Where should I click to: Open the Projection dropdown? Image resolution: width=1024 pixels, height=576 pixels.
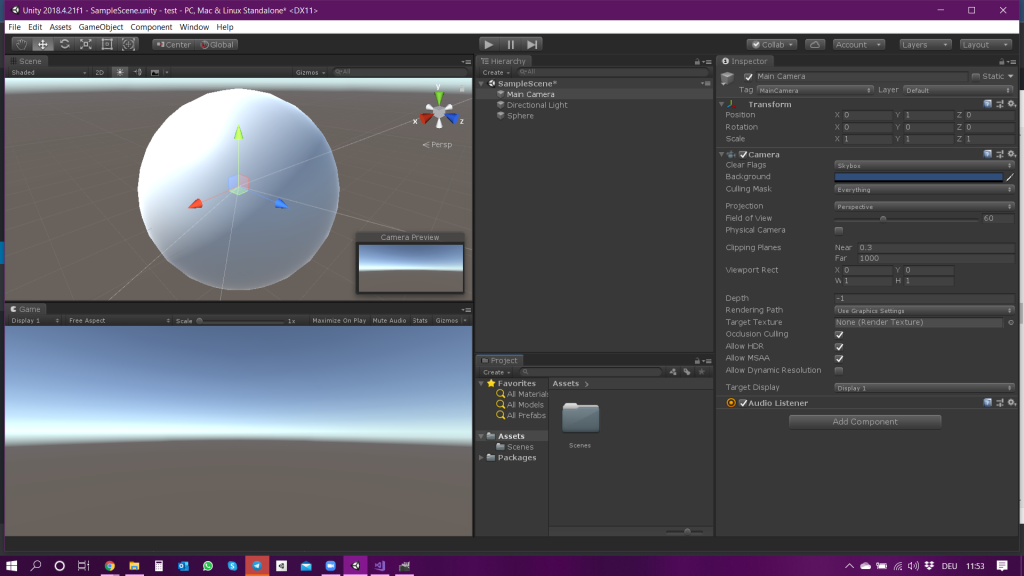click(924, 207)
